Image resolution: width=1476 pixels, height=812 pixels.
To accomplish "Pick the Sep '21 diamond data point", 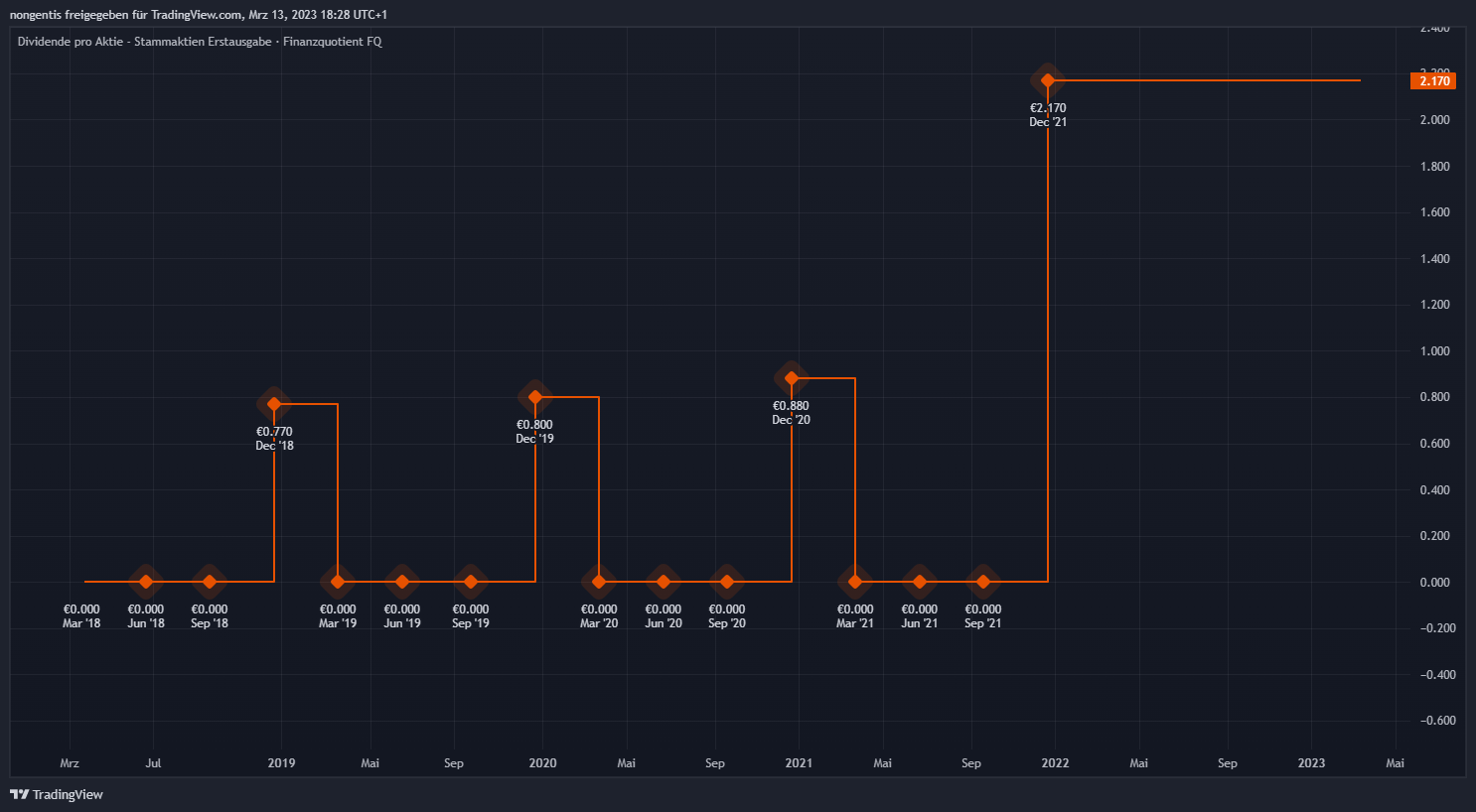I will (983, 582).
